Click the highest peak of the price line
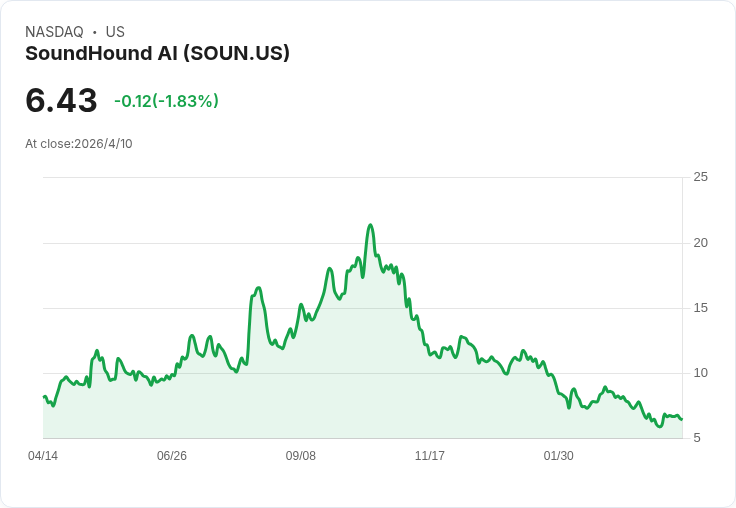736x508 pixels. coord(370,225)
